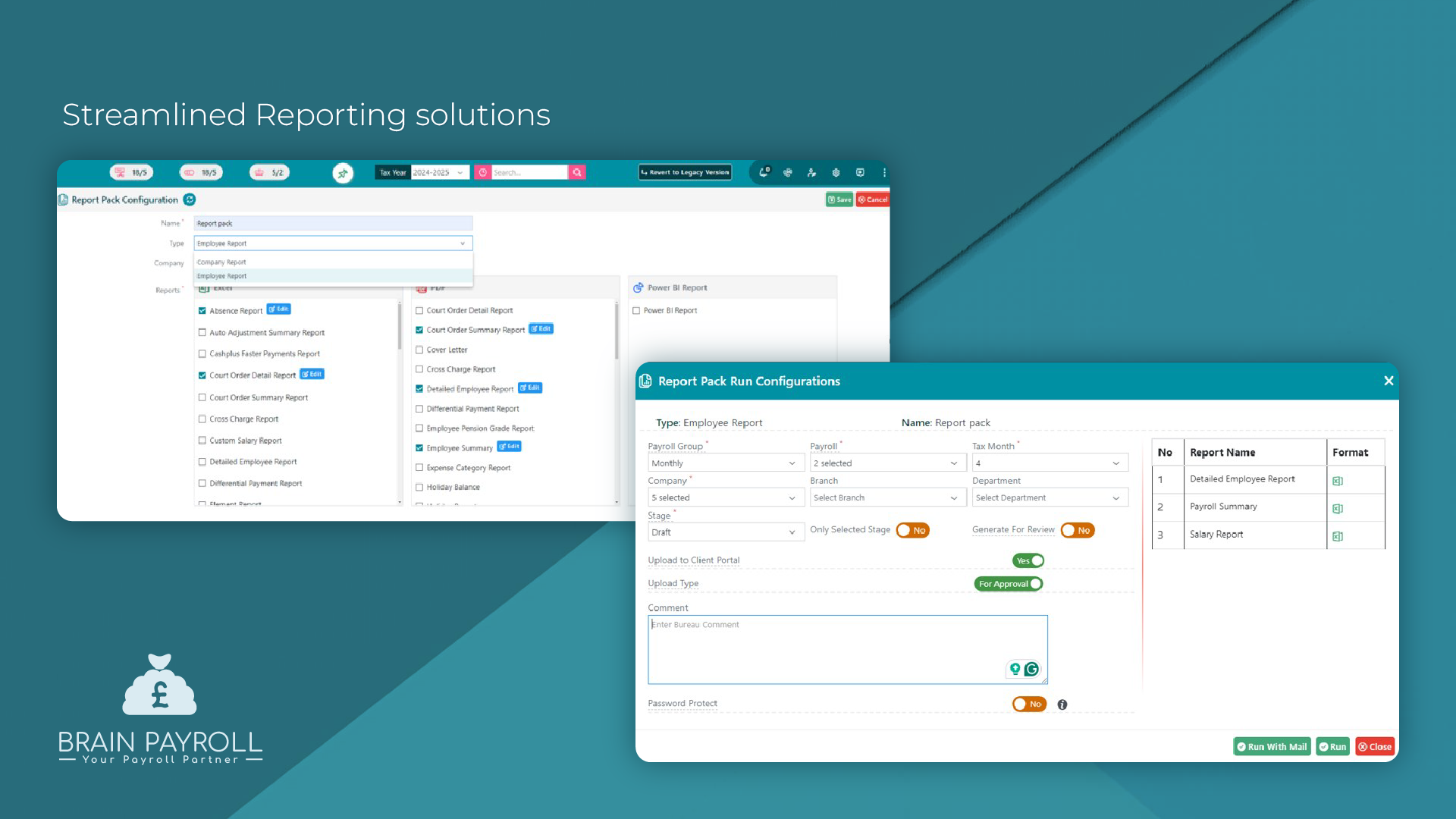Click the Run icon button to execute report
1456x819 pixels.
pos(1335,746)
